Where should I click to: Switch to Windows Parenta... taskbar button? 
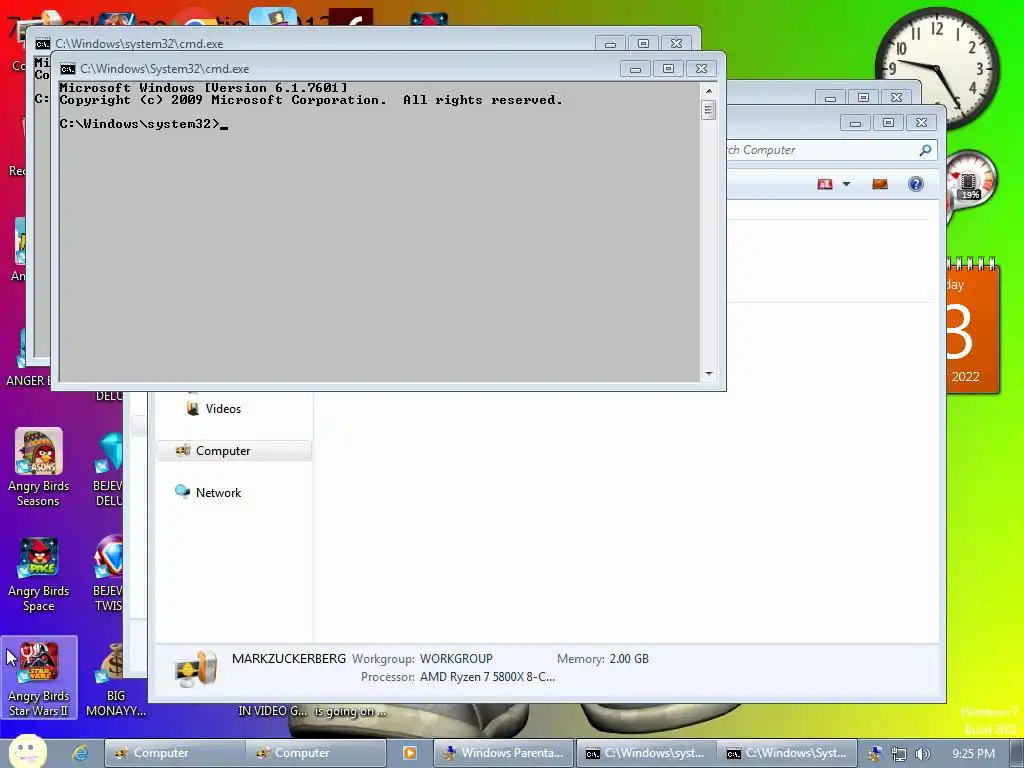pos(504,753)
